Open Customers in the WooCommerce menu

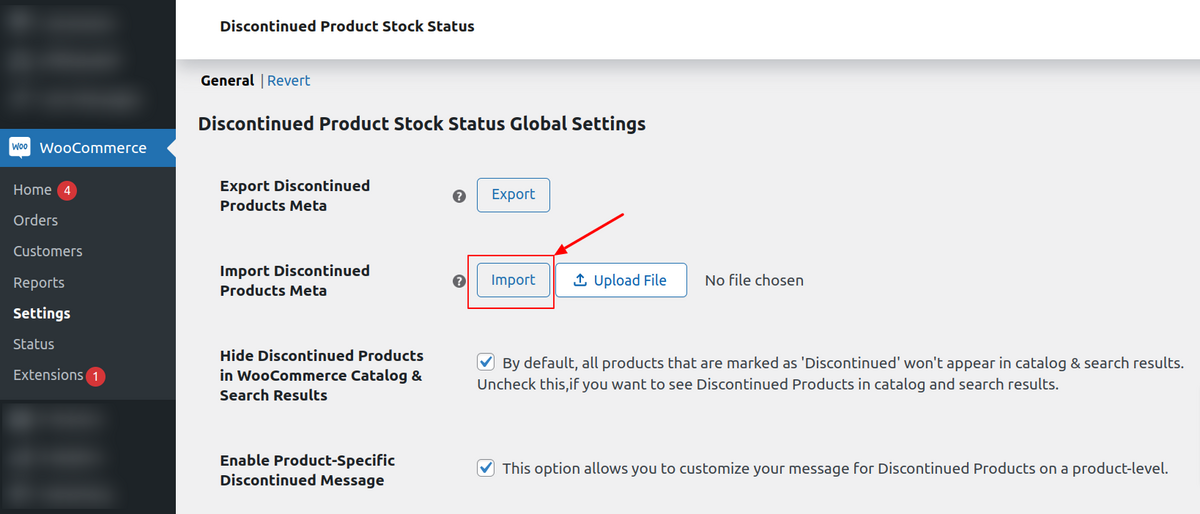(48, 251)
